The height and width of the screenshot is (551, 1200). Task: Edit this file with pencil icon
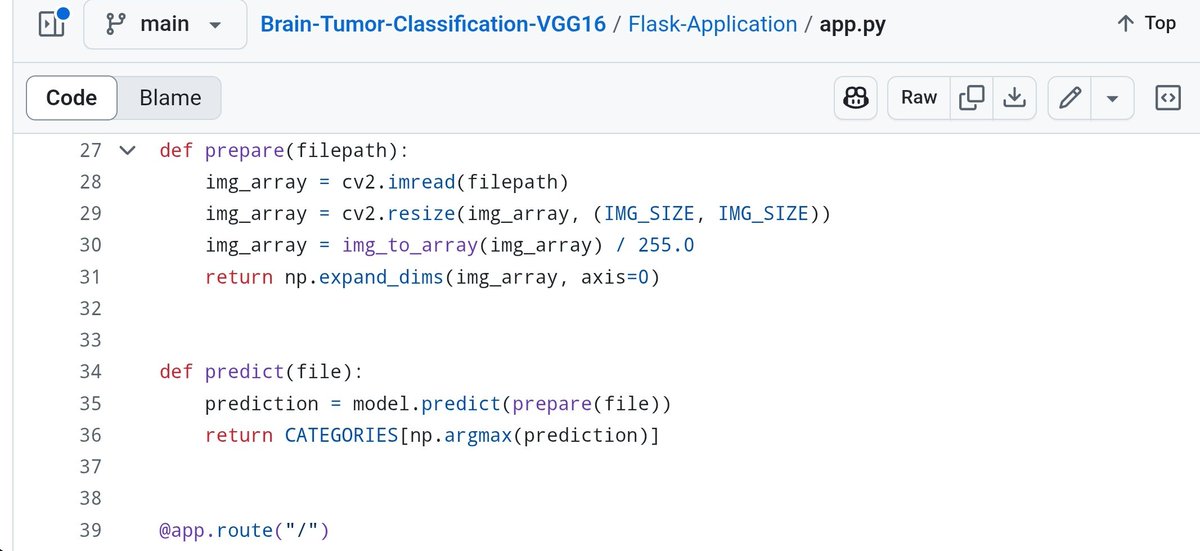(1070, 97)
